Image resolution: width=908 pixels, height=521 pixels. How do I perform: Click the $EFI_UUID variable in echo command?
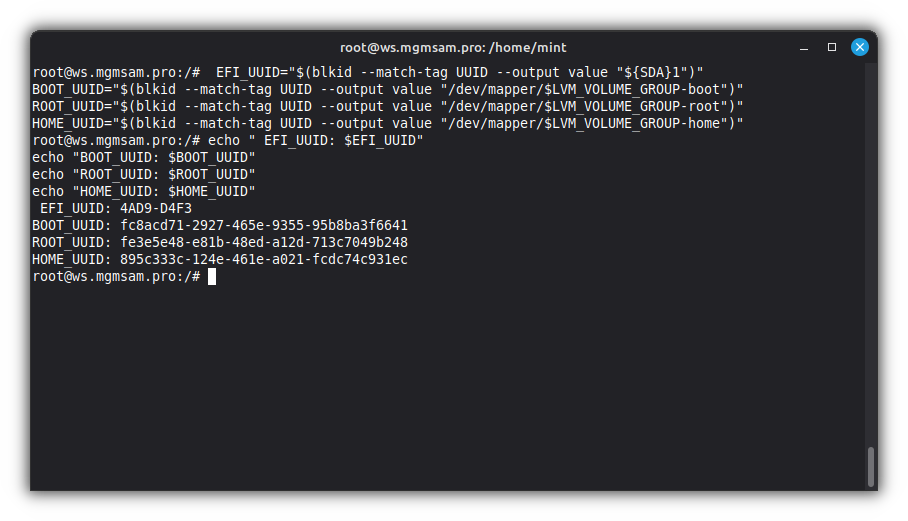point(383,140)
